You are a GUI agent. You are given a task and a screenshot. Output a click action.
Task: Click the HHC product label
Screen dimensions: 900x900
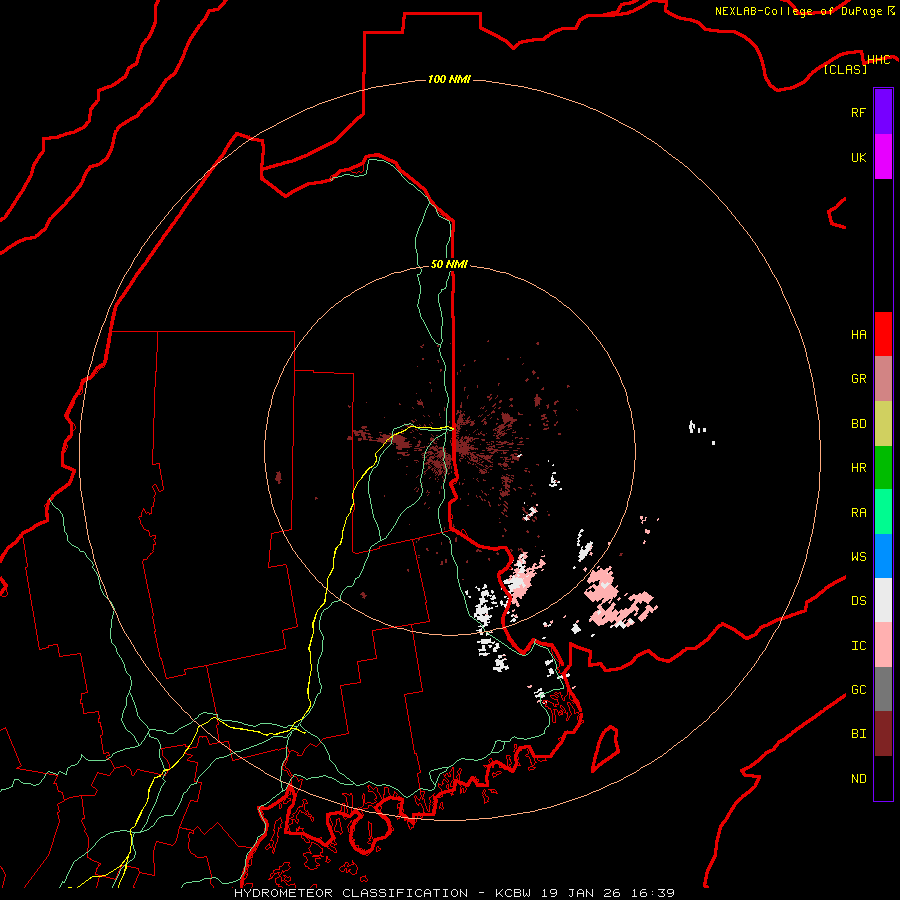[x=878, y=60]
